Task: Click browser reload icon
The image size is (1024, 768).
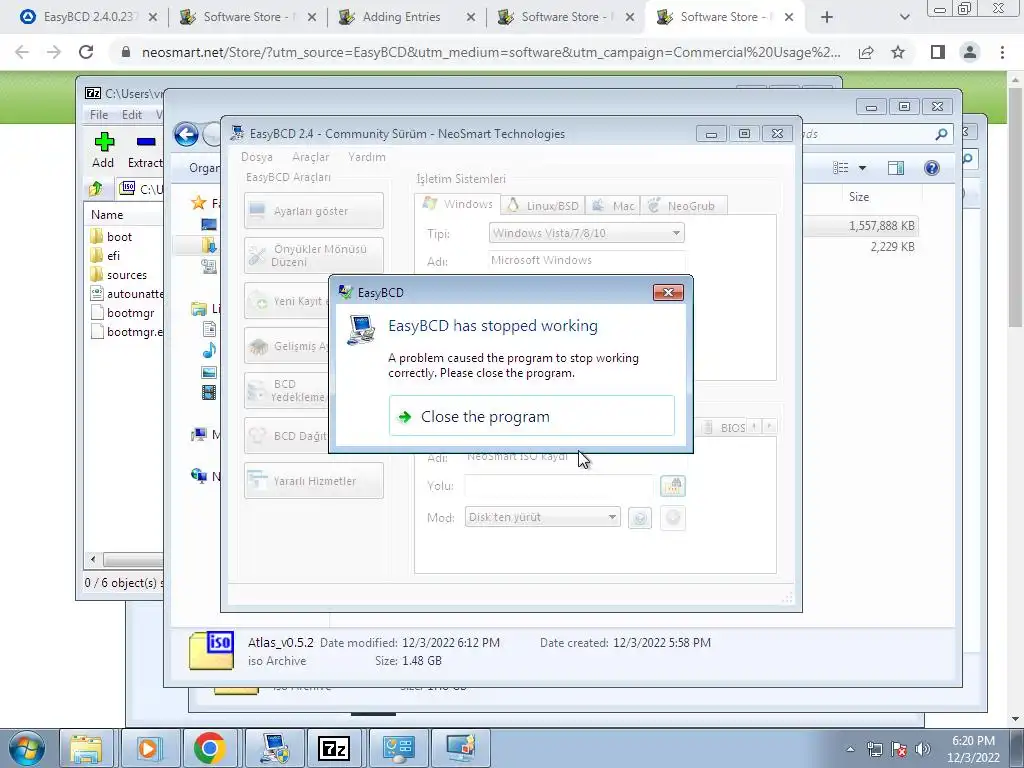Action: tap(86, 52)
